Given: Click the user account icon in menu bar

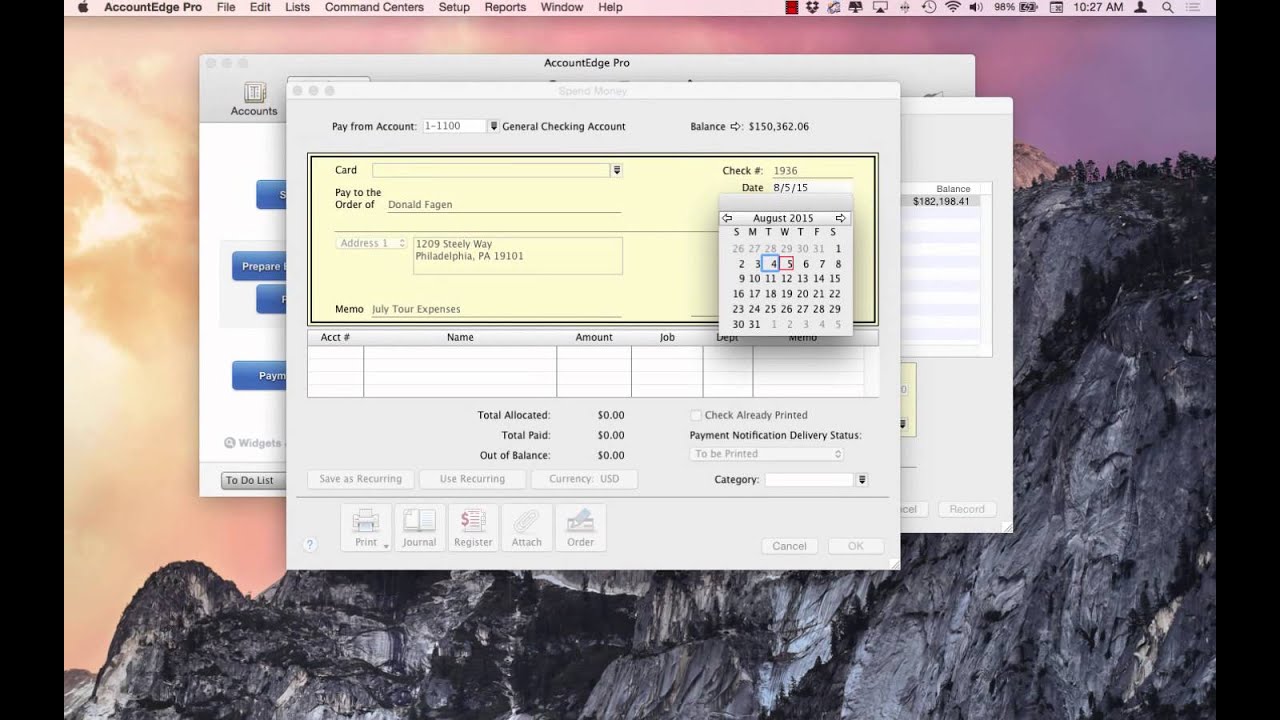Looking at the screenshot, I should click(x=1141, y=7).
